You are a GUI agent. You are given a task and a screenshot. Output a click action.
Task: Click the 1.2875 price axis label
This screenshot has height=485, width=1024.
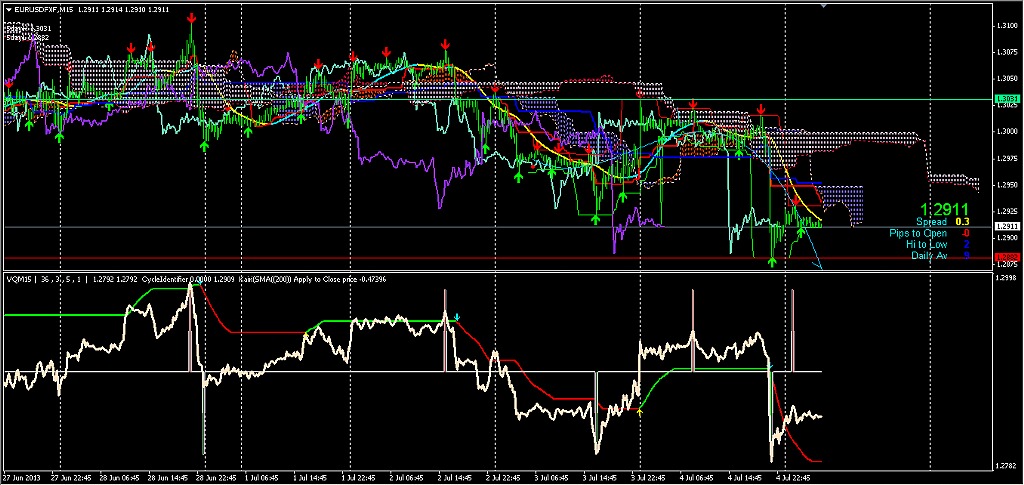pyautogui.click(x=1005, y=265)
